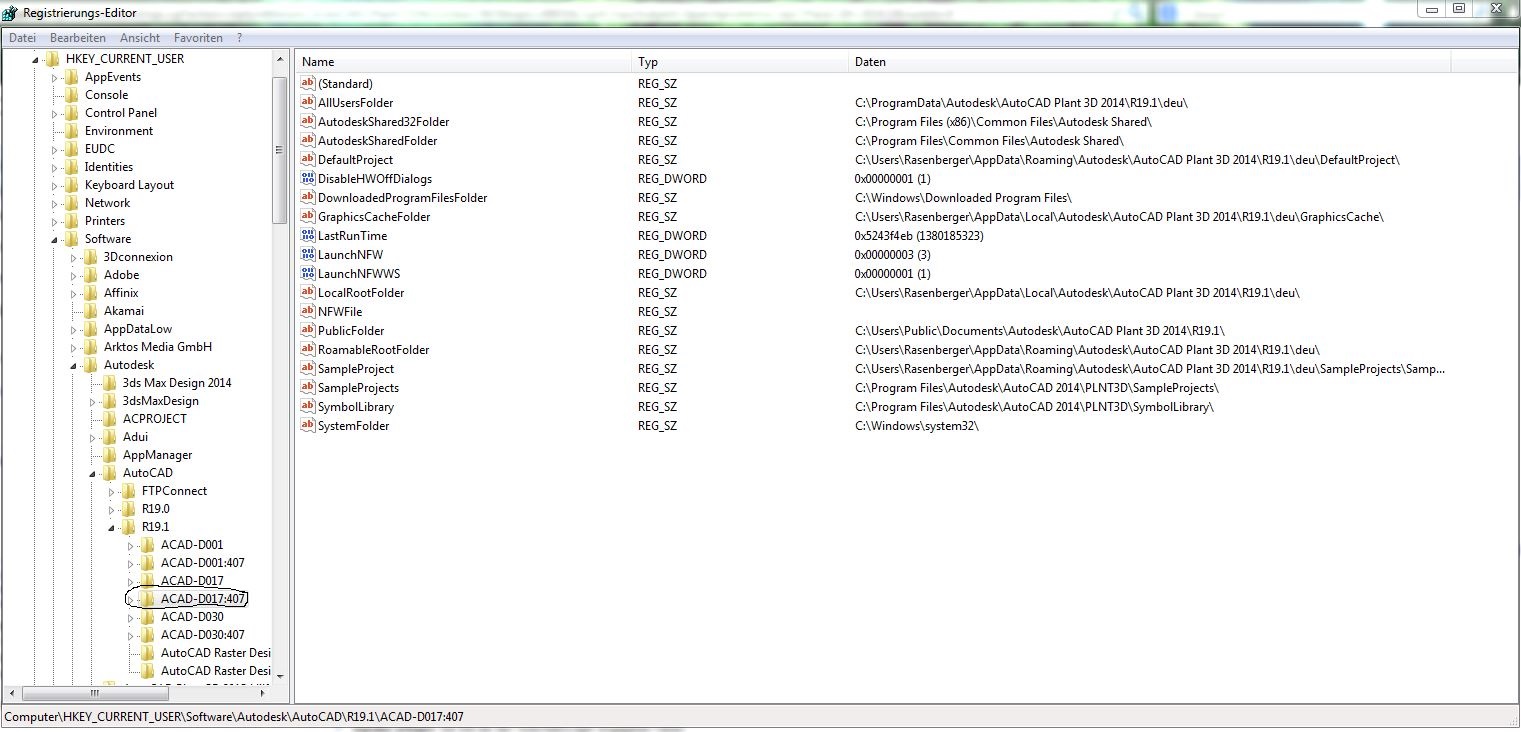Open the Favoriten menu
This screenshot has width=1521, height=732.
tap(198, 38)
